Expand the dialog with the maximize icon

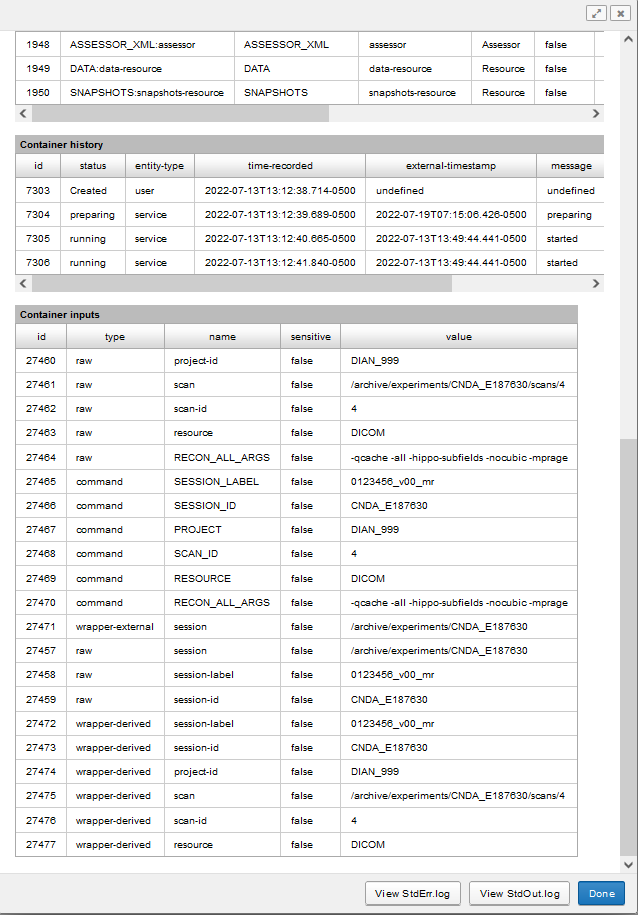[597, 13]
